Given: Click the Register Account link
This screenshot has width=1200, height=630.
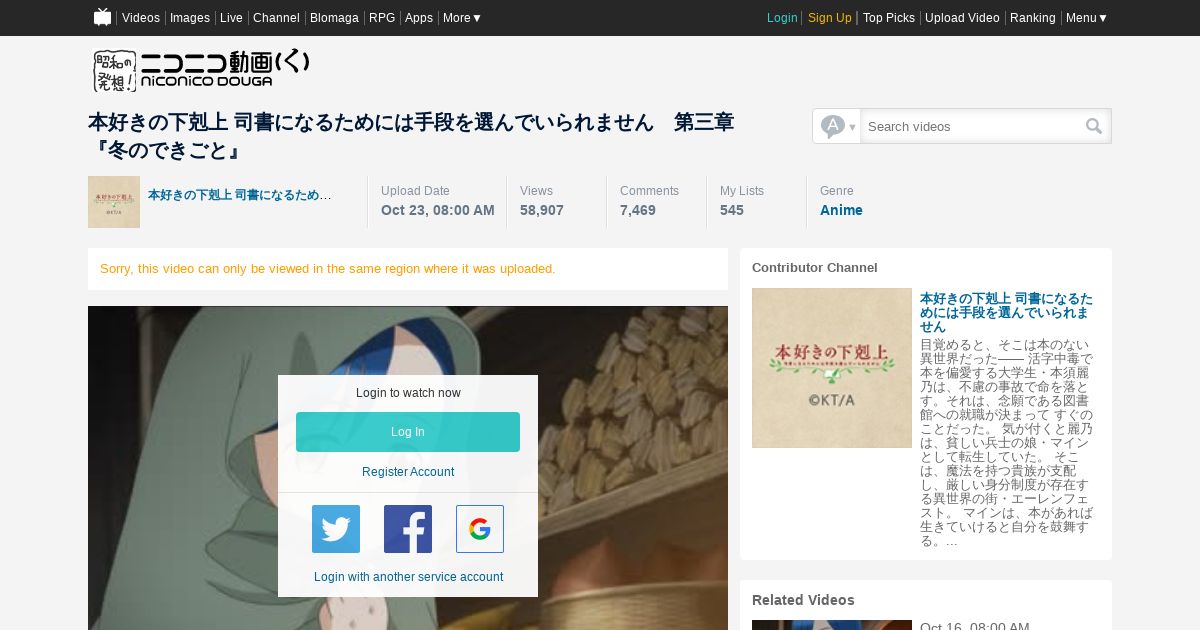Looking at the screenshot, I should [408, 472].
